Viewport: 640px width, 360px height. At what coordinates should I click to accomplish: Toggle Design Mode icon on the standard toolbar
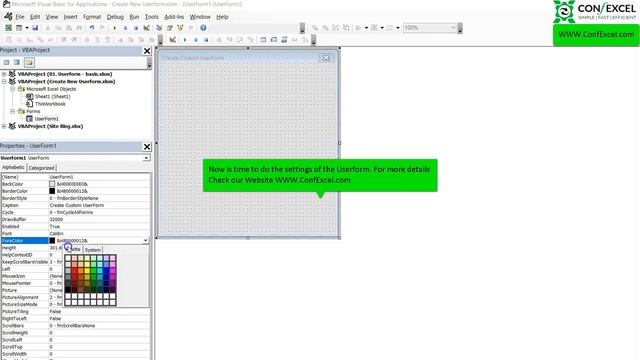(147, 28)
